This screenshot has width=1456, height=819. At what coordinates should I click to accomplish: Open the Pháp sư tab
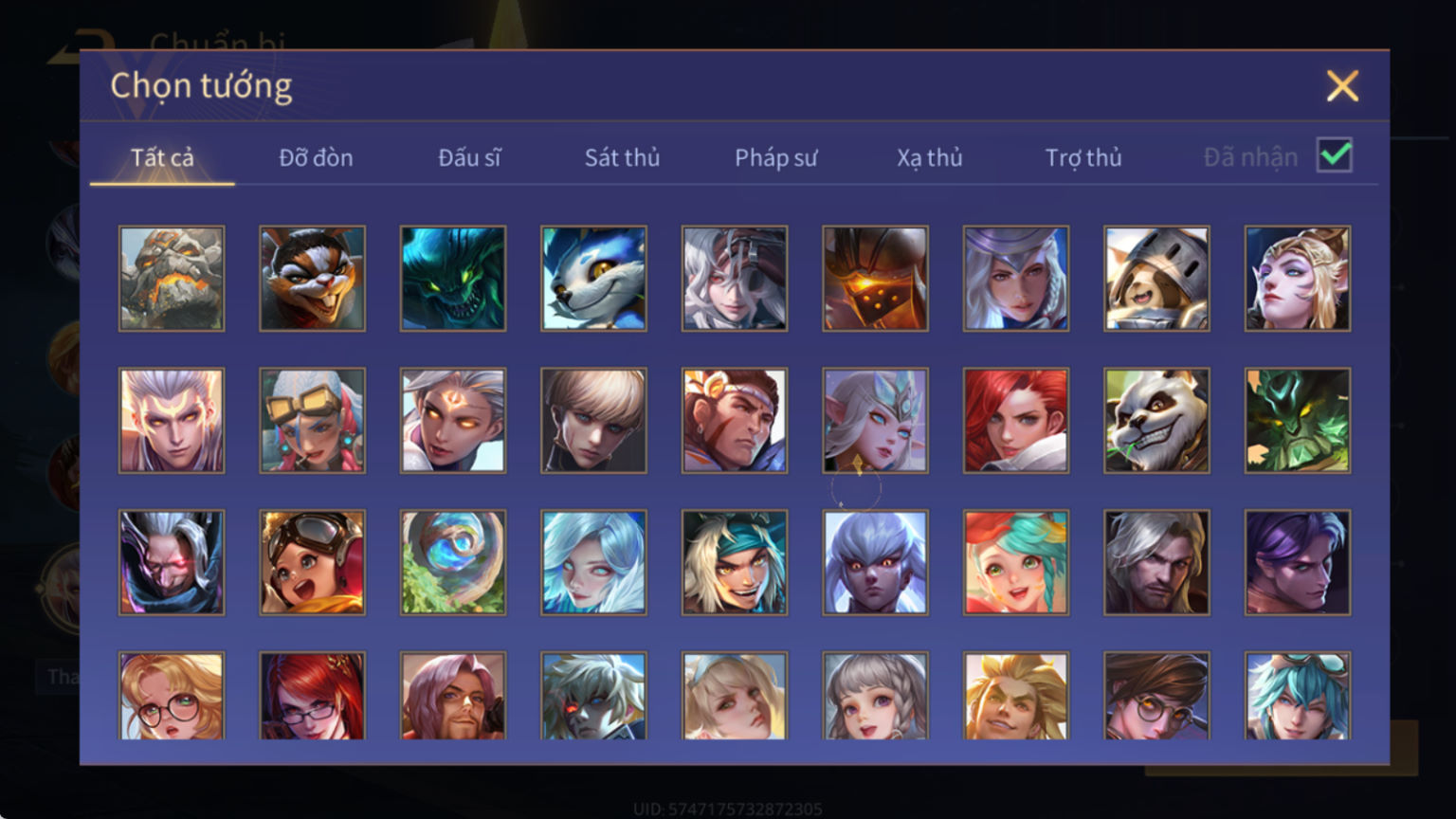775,157
